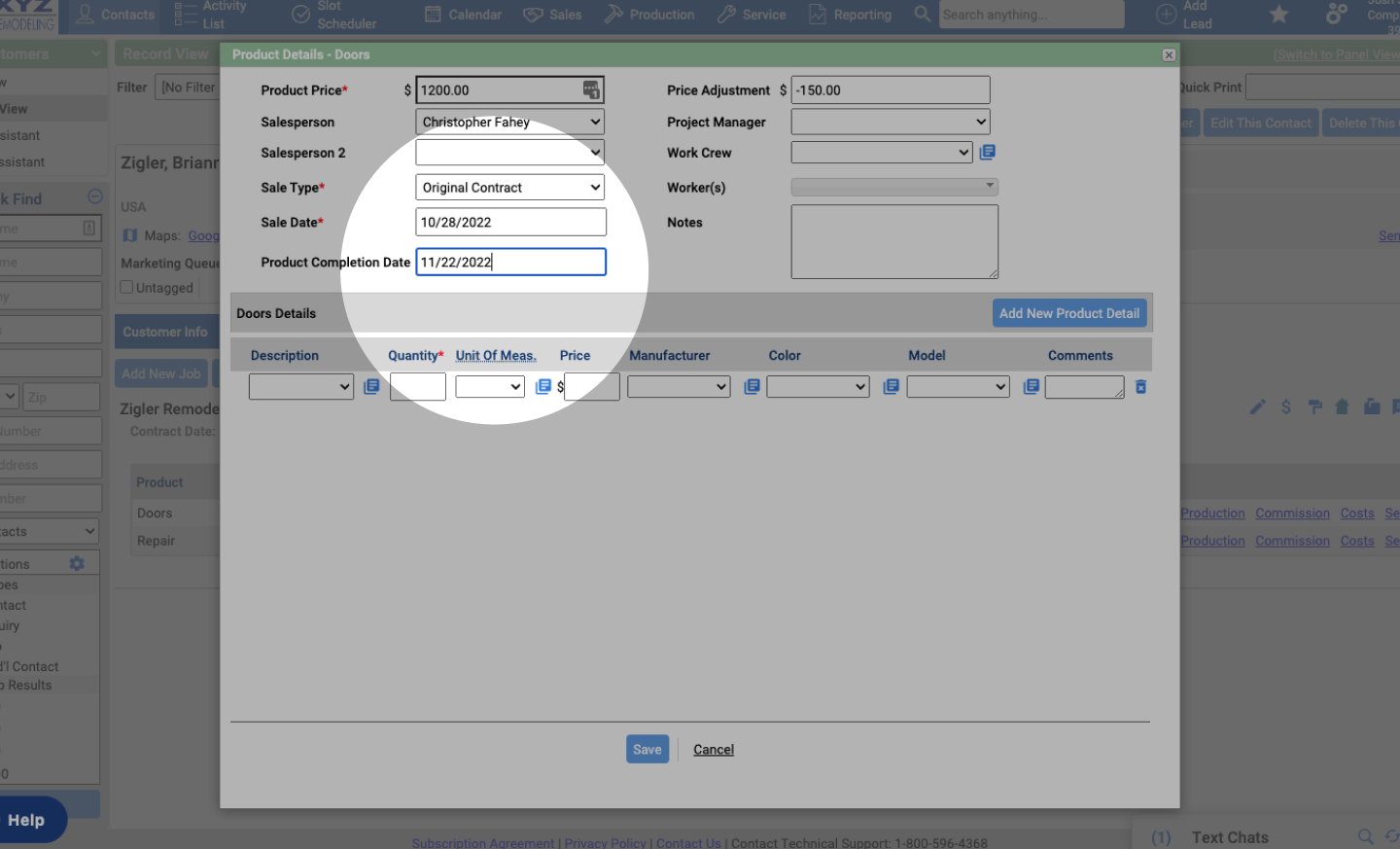This screenshot has height=849, width=1400.
Task: Click the Costs link in Repair row
Action: (x=1357, y=541)
